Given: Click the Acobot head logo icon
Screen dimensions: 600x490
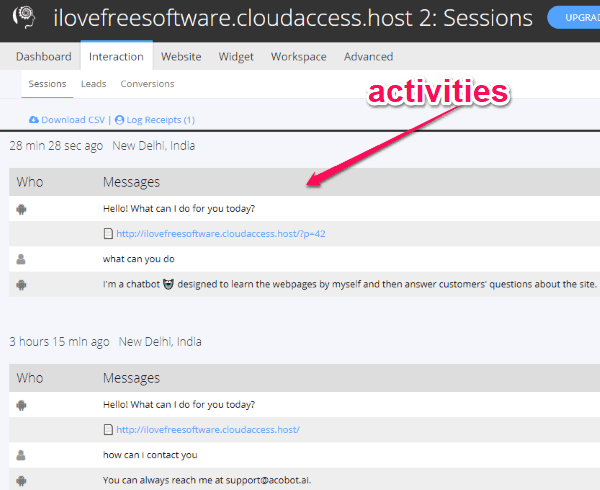Looking at the screenshot, I should [x=24, y=18].
